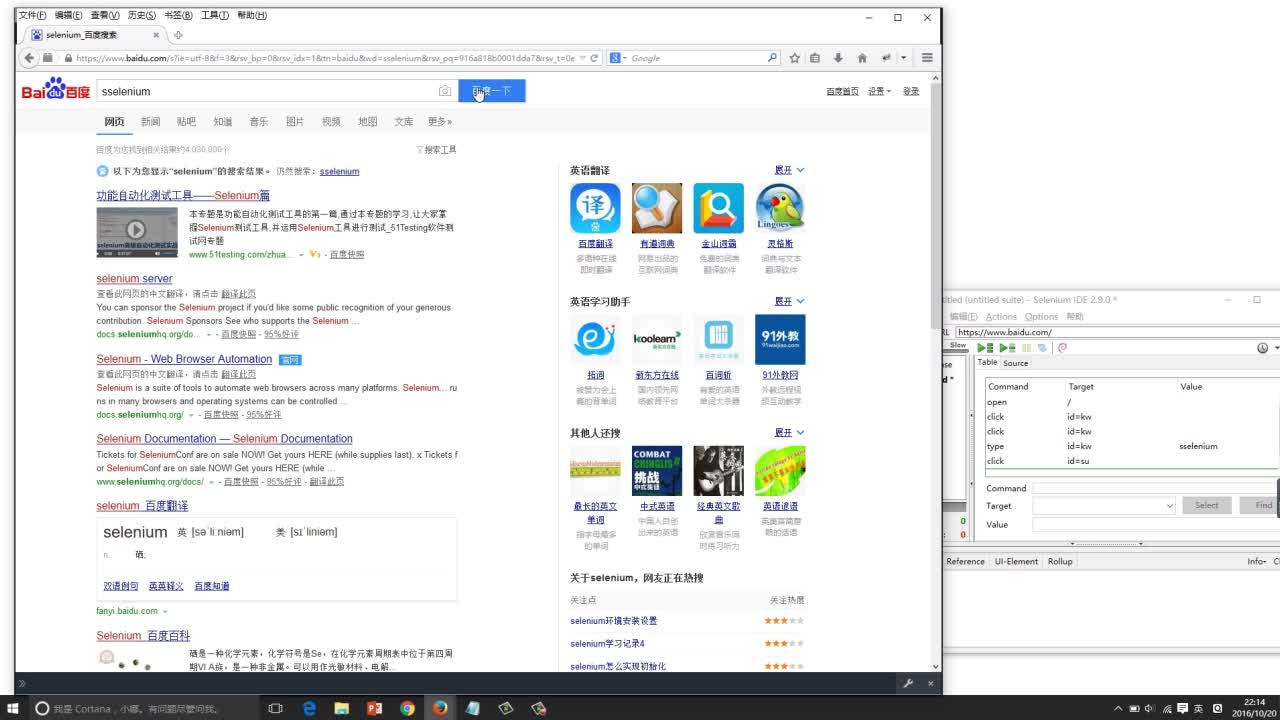The height and width of the screenshot is (720, 1280).
Task: Click Windows Start button
Action: 12,708
